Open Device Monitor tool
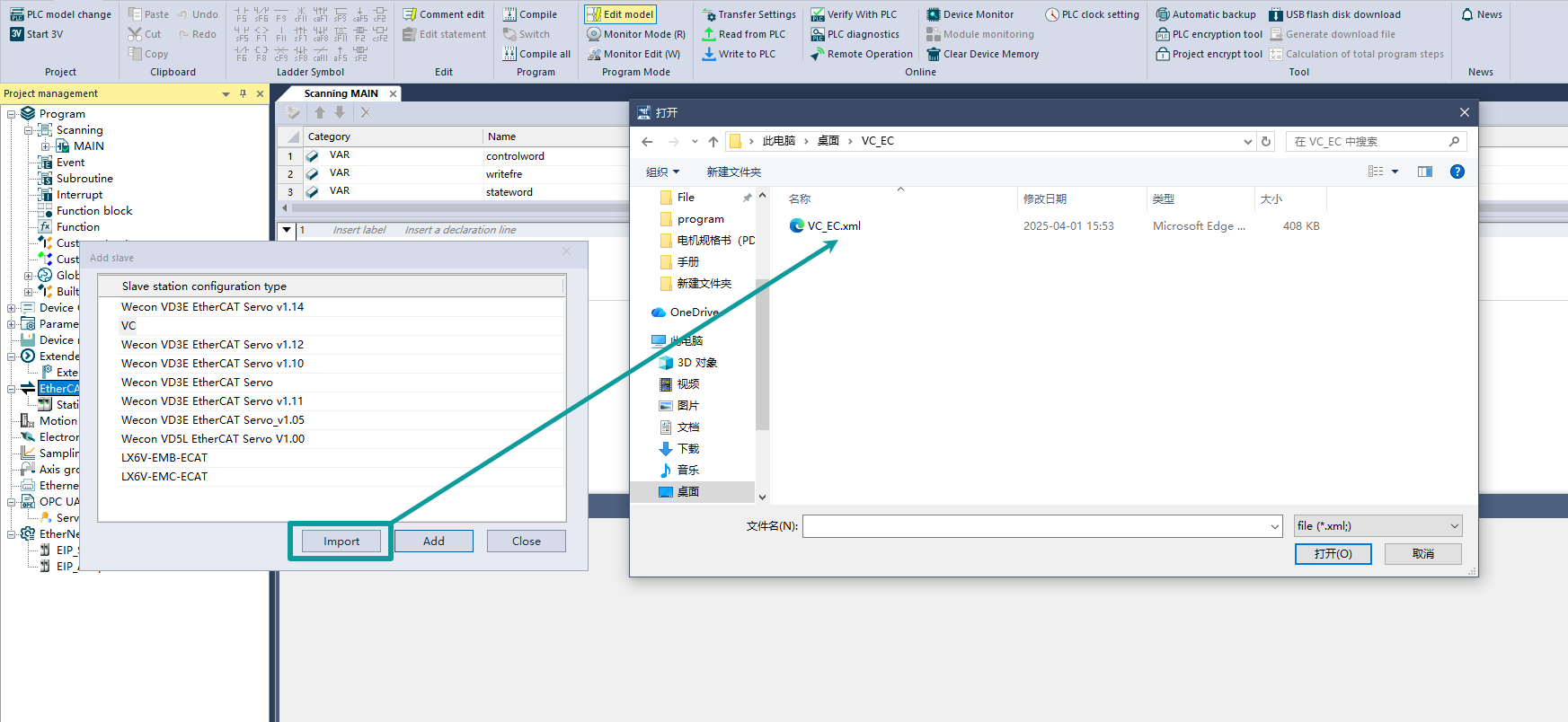The width and height of the screenshot is (1568, 722). [x=934, y=14]
